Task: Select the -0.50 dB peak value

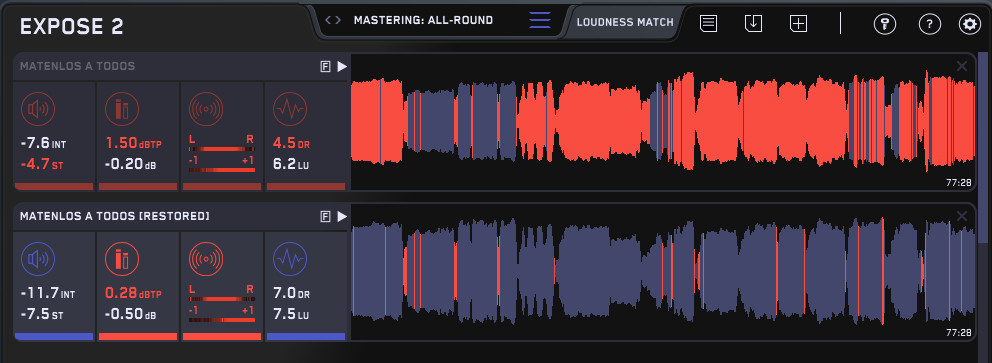Action: [130, 315]
